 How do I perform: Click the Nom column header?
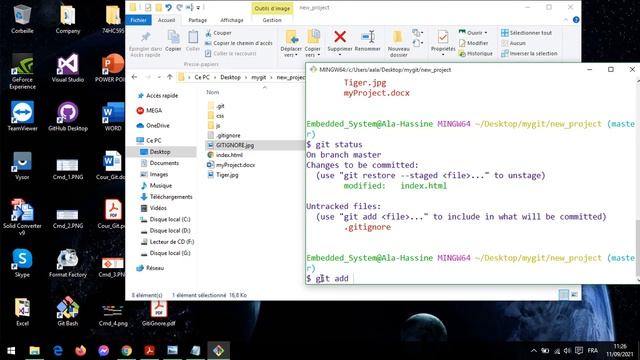point(213,92)
